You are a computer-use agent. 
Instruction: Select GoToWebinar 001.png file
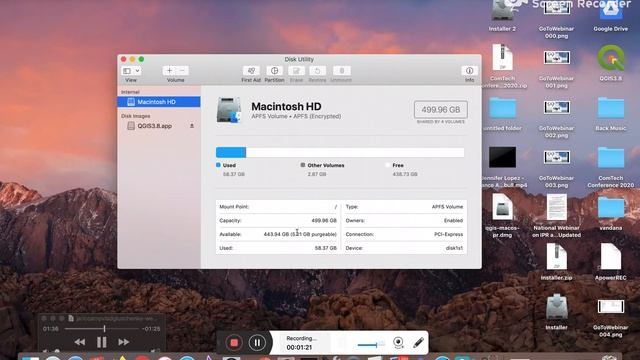(x=556, y=69)
